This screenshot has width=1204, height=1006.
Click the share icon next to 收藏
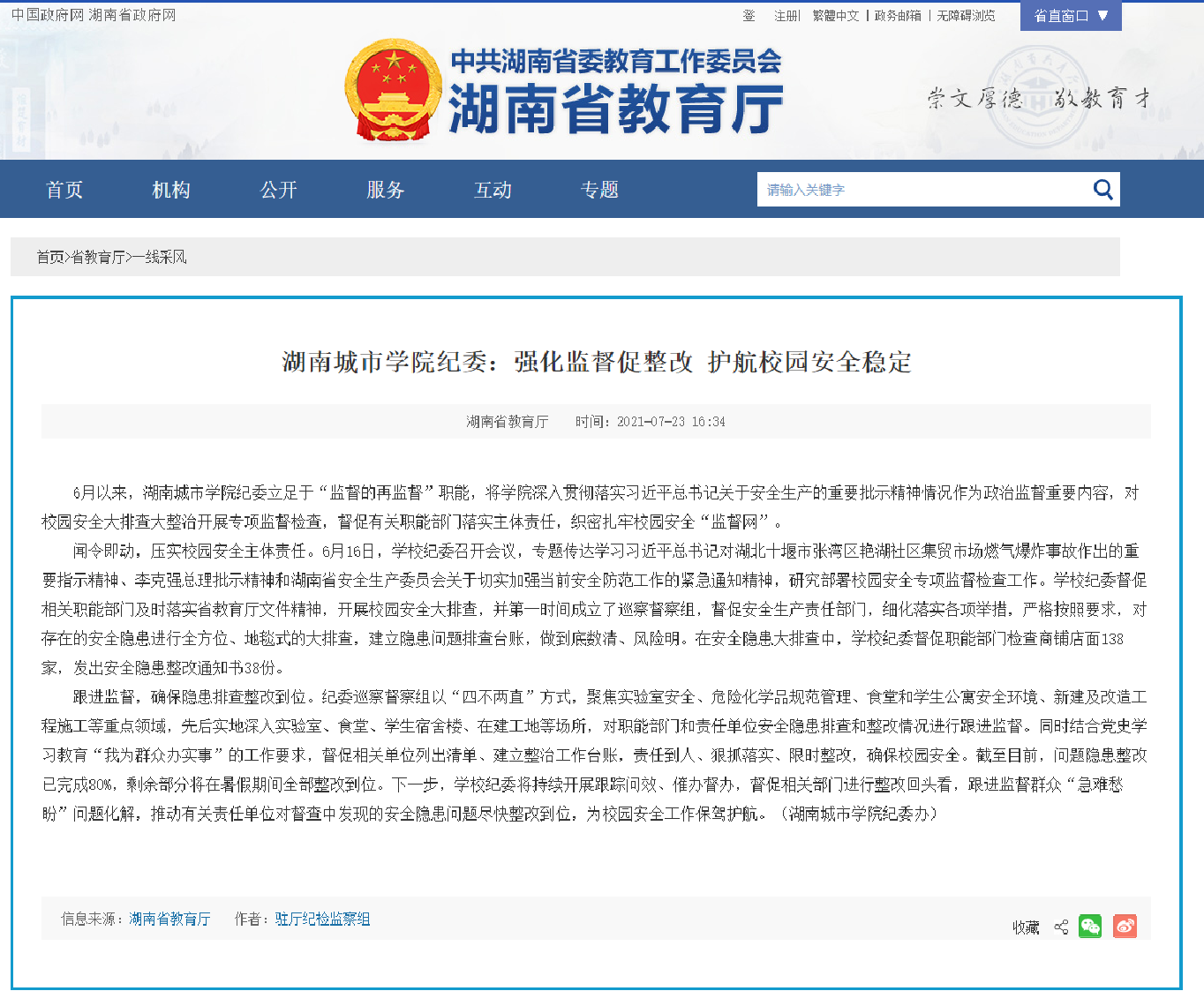tap(1061, 927)
